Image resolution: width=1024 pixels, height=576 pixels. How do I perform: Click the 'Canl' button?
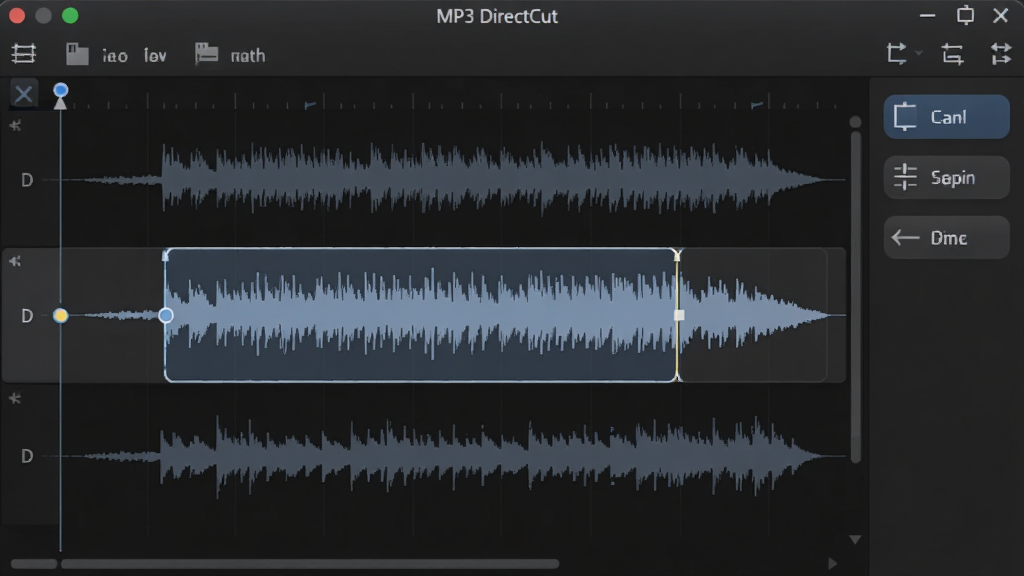(x=946, y=117)
